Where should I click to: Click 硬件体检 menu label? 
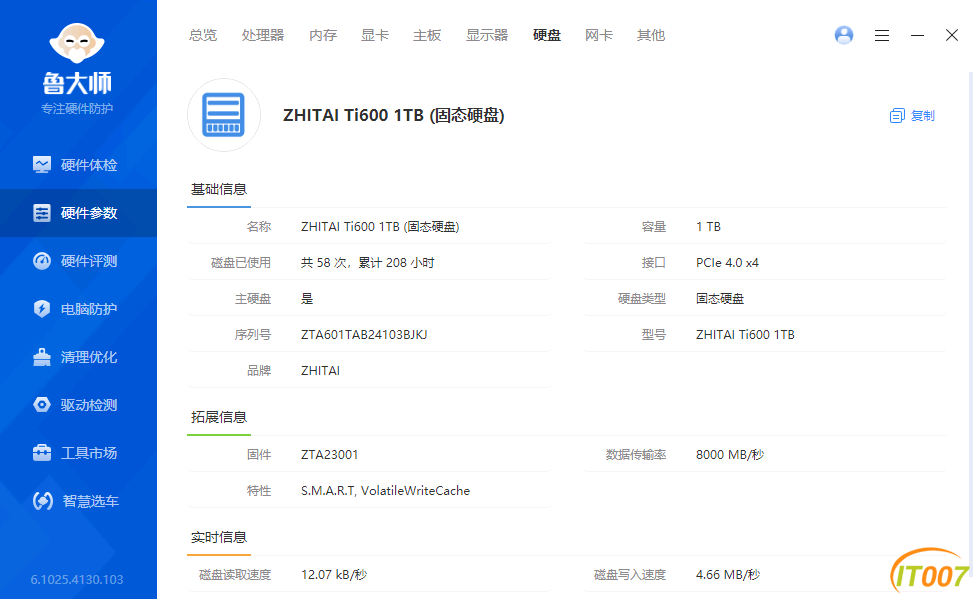pyautogui.click(x=89, y=165)
